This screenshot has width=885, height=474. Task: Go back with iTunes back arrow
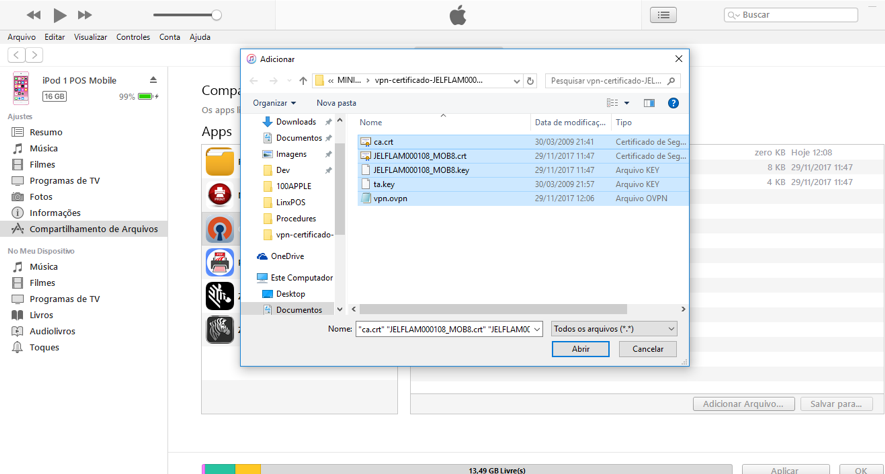click(x=16, y=55)
